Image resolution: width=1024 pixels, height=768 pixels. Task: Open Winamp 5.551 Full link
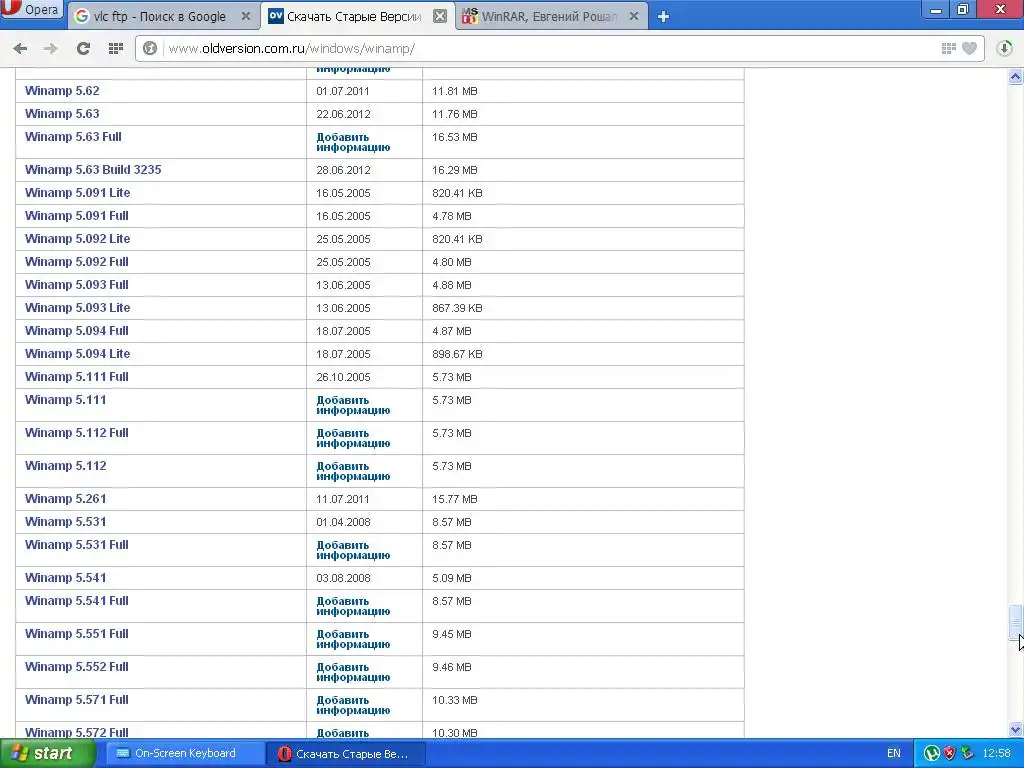[76, 633]
